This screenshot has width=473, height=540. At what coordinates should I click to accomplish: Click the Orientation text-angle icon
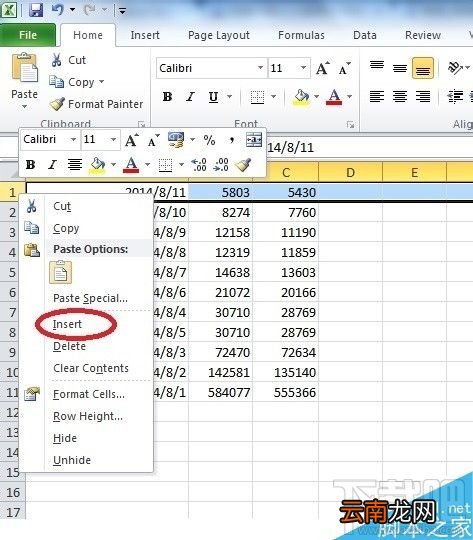click(x=455, y=68)
